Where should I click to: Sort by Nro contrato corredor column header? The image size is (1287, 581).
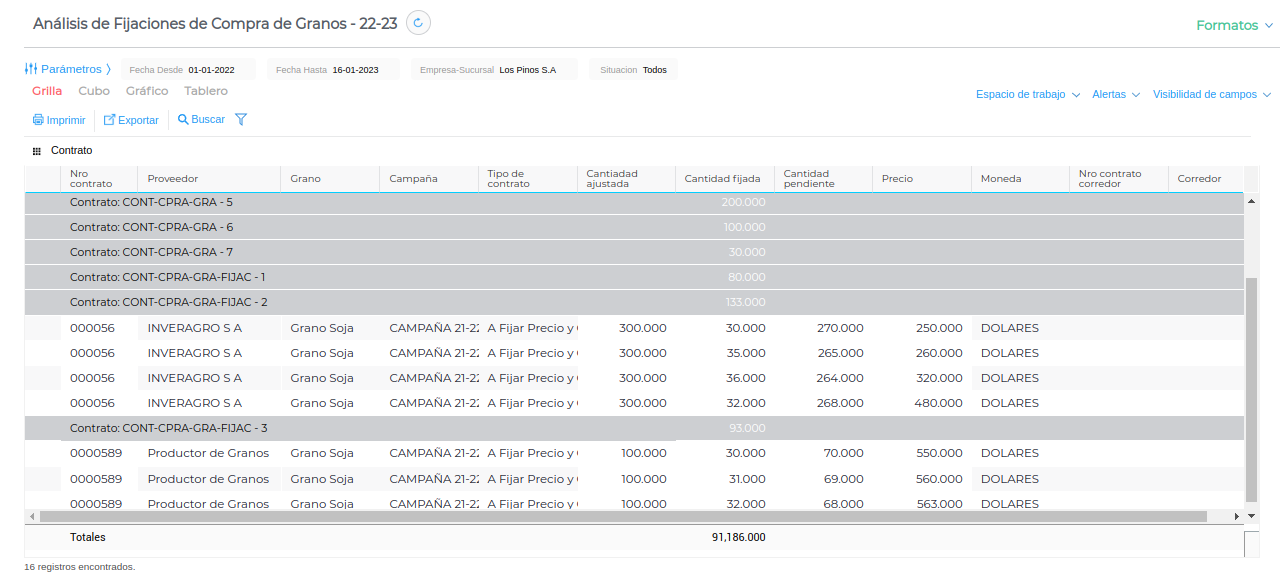click(1119, 179)
